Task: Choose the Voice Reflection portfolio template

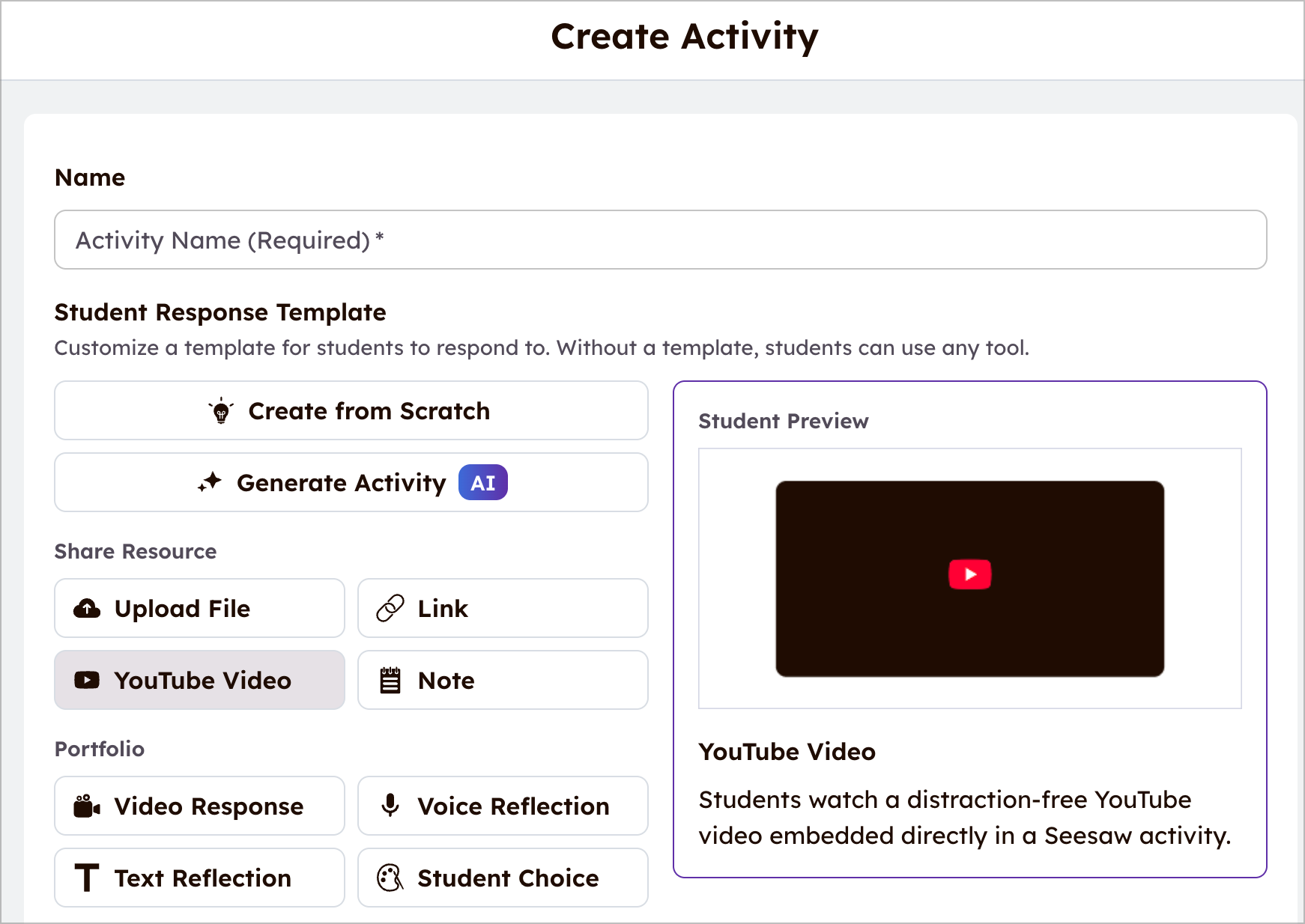Action: 503,806
